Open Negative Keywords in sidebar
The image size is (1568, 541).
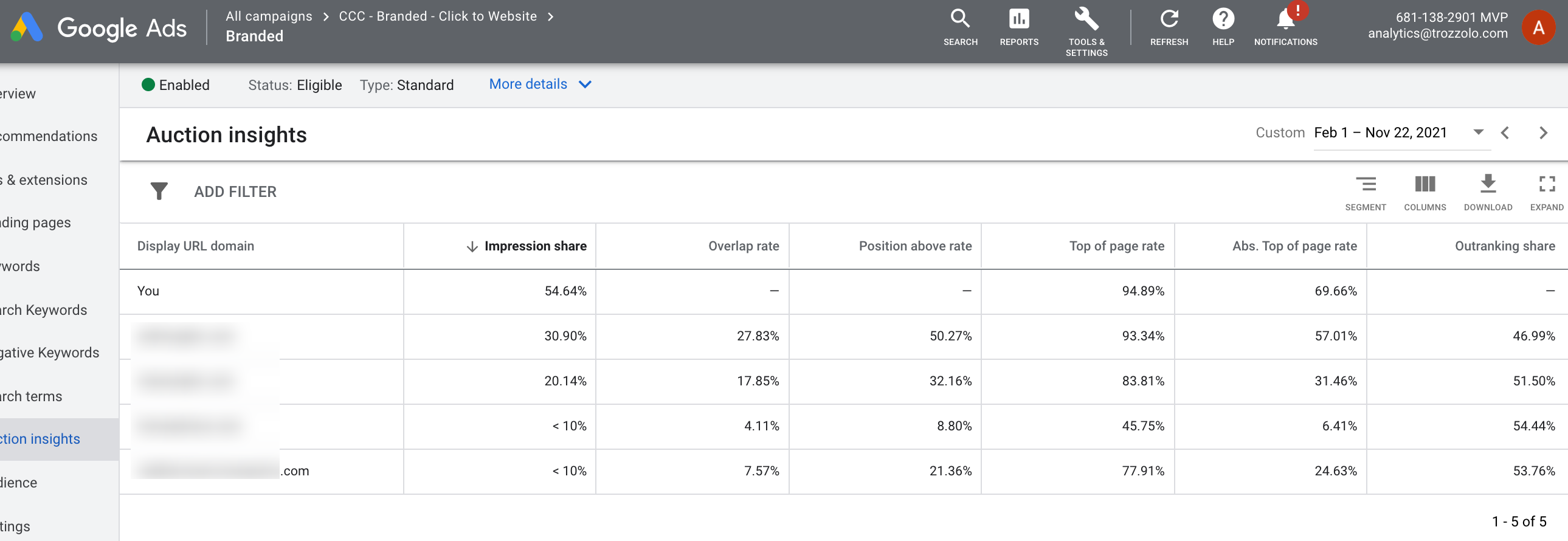[49, 353]
